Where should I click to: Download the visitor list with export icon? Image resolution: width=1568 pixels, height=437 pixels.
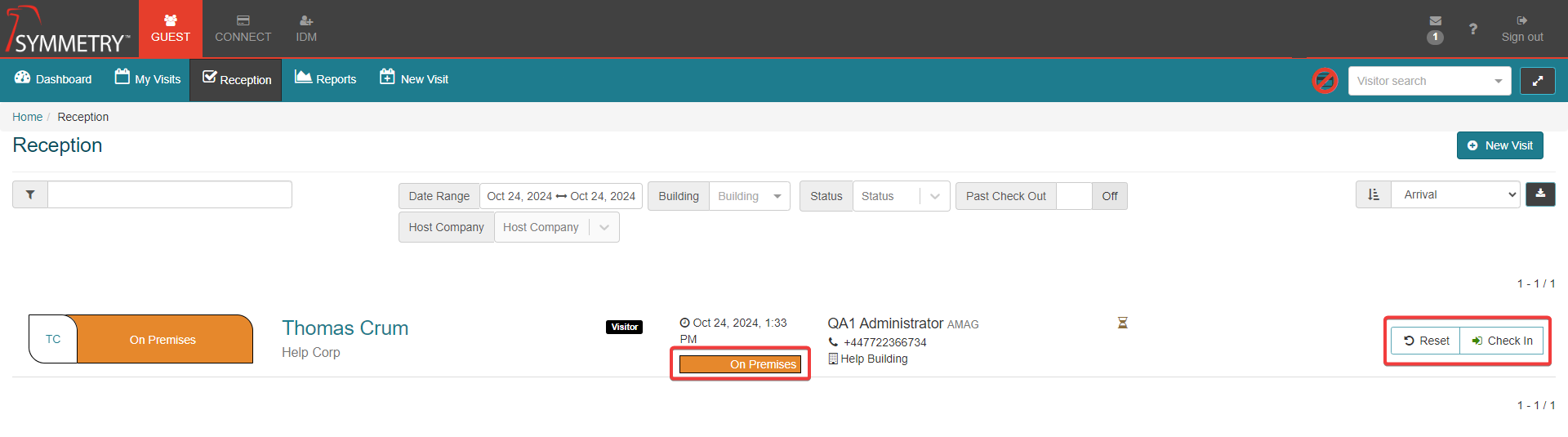coord(1539,194)
